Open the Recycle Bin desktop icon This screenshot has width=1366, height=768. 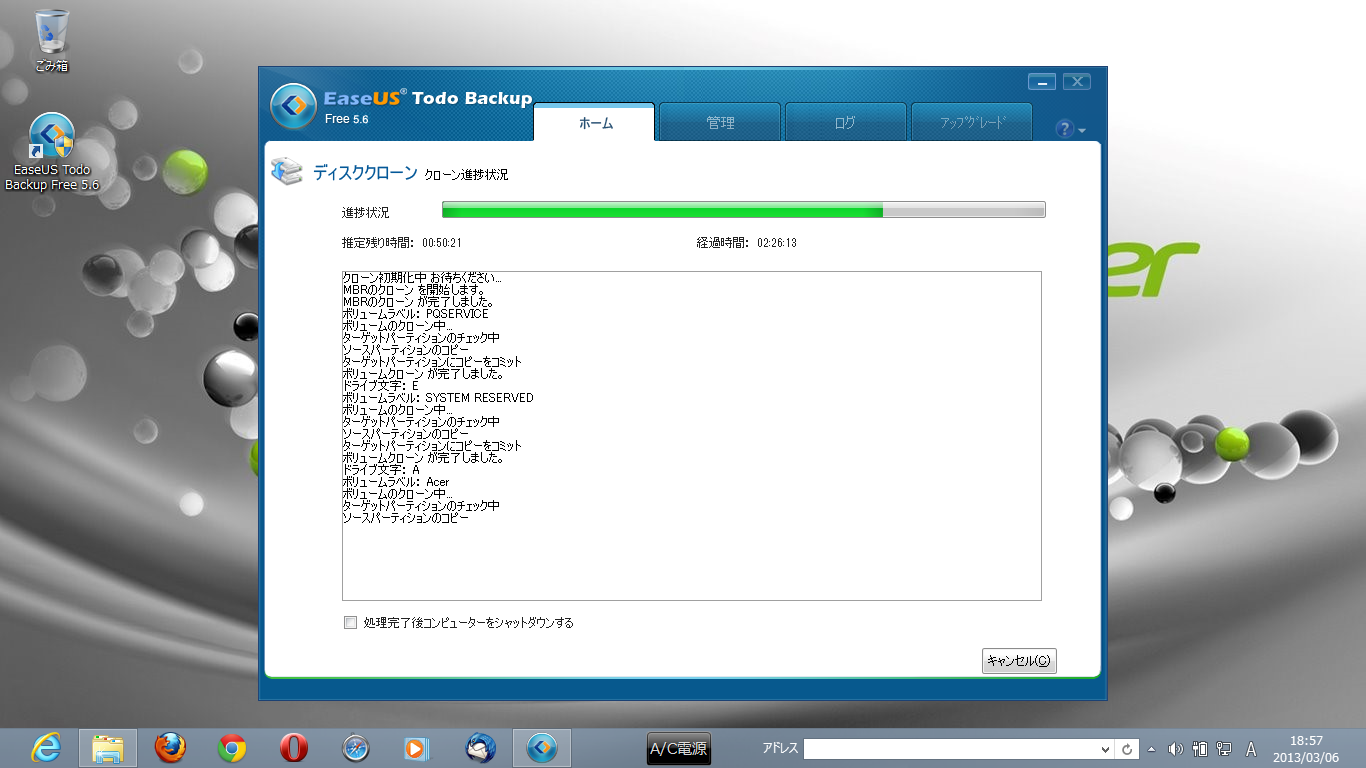point(51,41)
